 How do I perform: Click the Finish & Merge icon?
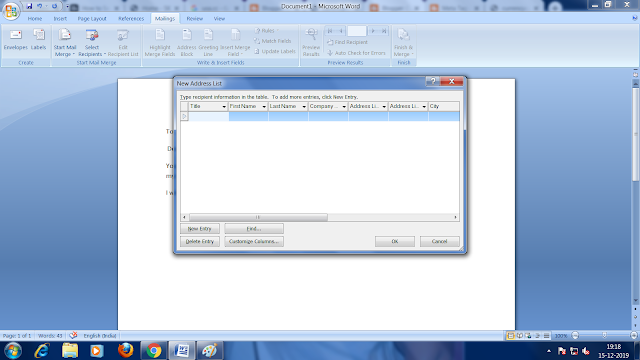pyautogui.click(x=403, y=43)
